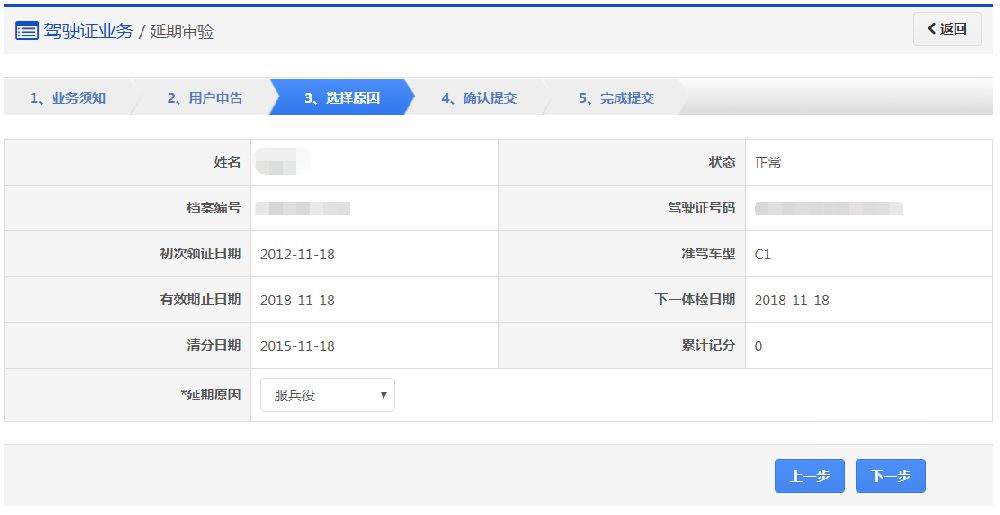The width and height of the screenshot is (1000, 515).
Task: Click the blurred 驾驶证号码 value
Action: point(829,208)
